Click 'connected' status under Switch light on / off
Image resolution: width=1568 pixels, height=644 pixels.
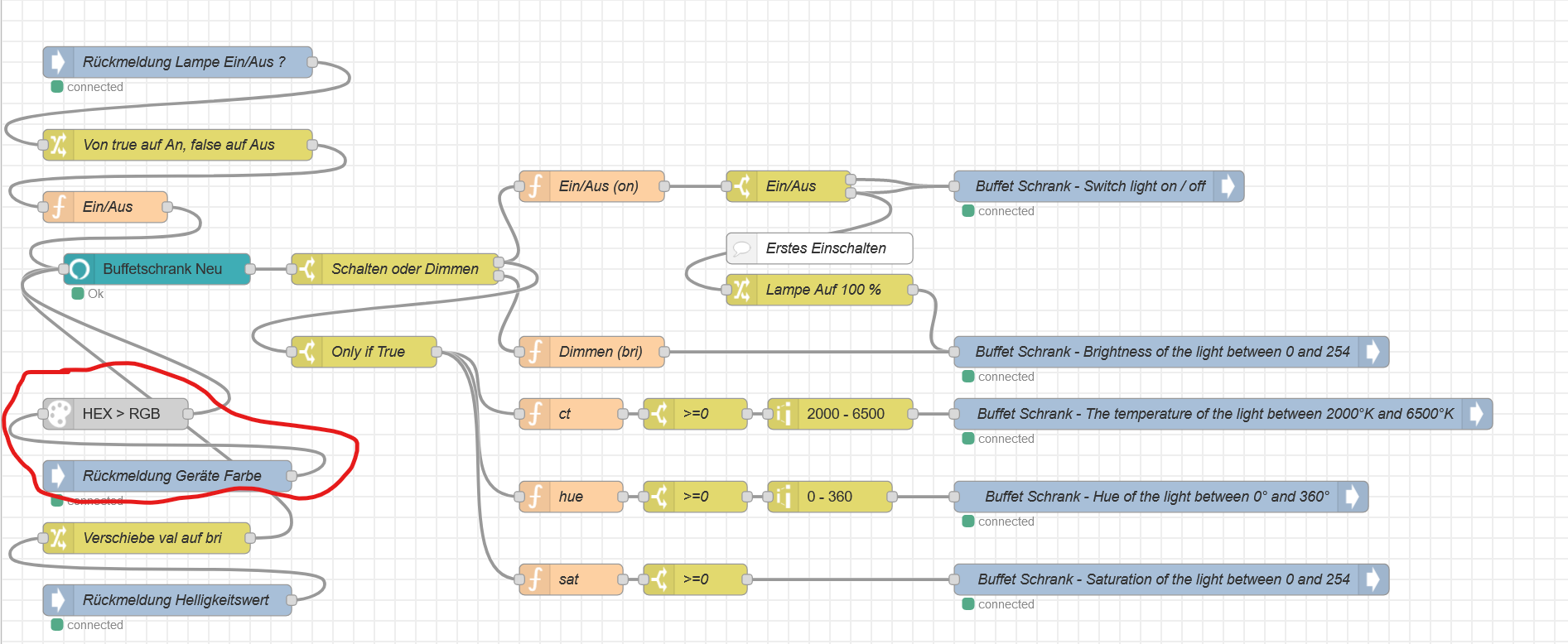998,211
